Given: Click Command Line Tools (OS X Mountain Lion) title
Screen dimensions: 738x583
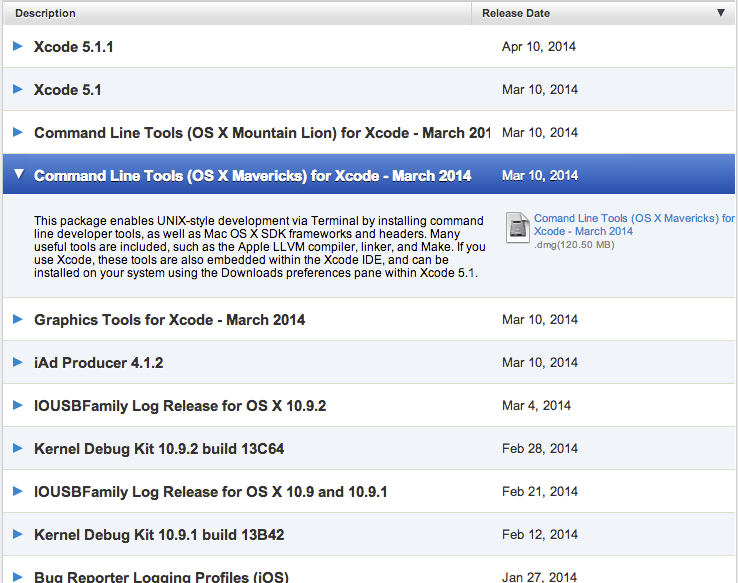Looking at the screenshot, I should click(x=262, y=133).
